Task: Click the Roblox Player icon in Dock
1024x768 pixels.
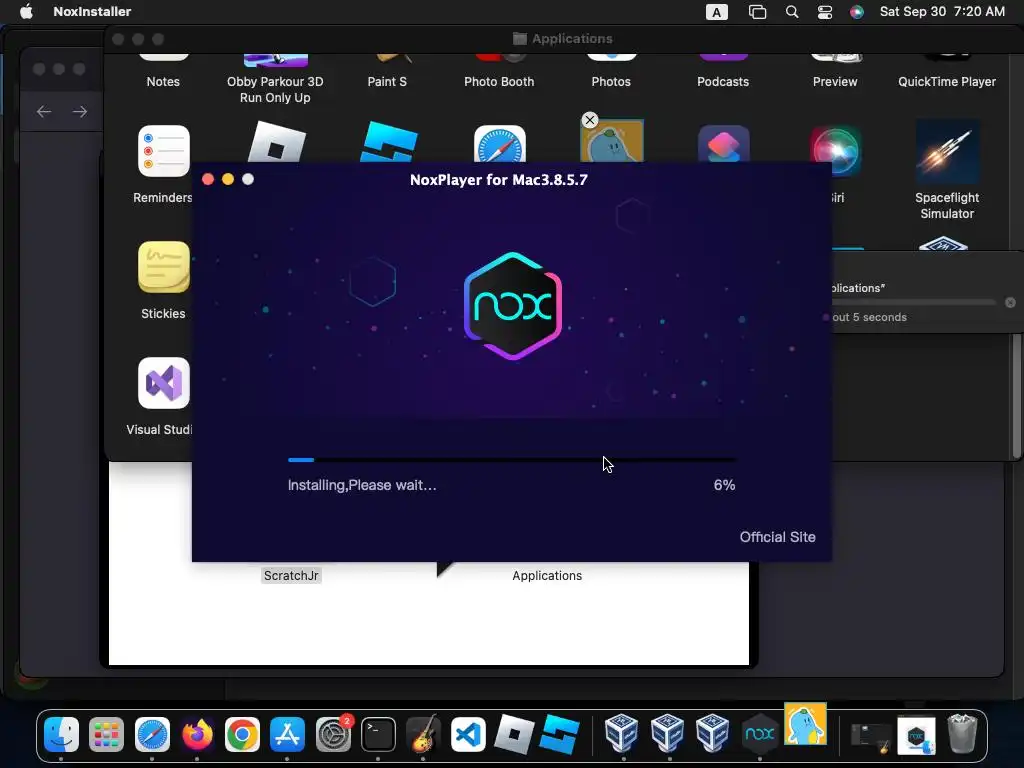Action: pyautogui.click(x=514, y=735)
